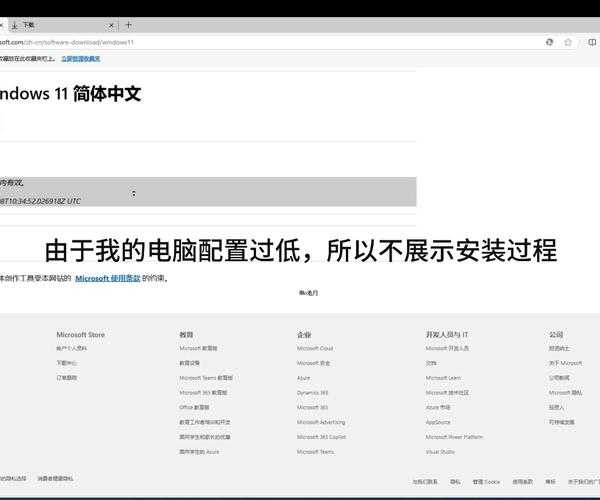Screen dimensions: 600x500
Task: Open Azure link under 企业
Action: click(303, 378)
